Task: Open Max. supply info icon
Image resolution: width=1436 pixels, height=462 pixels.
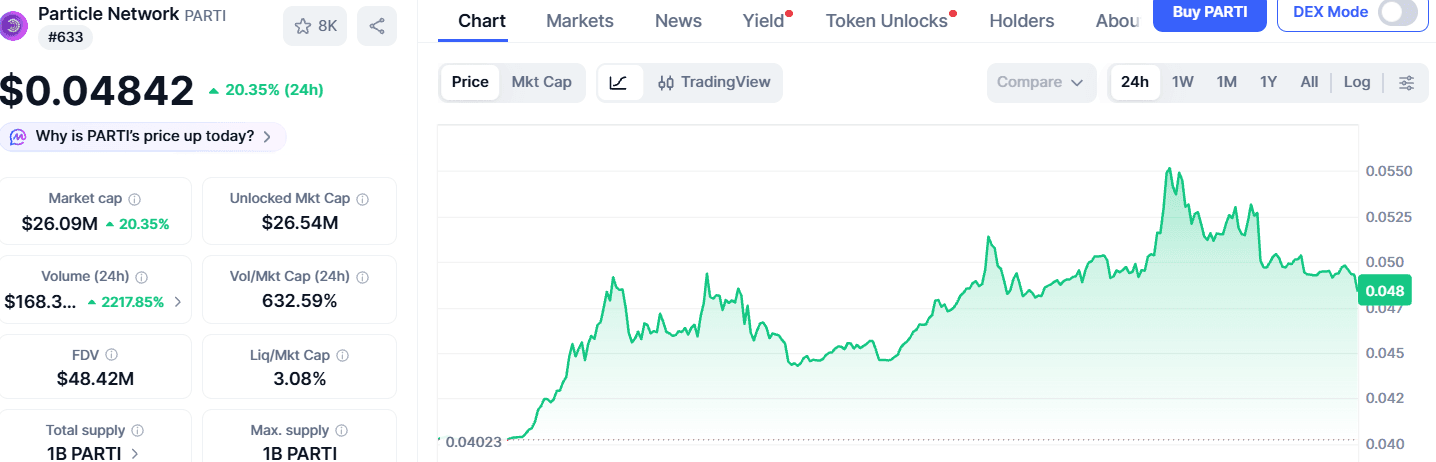Action: [340, 431]
